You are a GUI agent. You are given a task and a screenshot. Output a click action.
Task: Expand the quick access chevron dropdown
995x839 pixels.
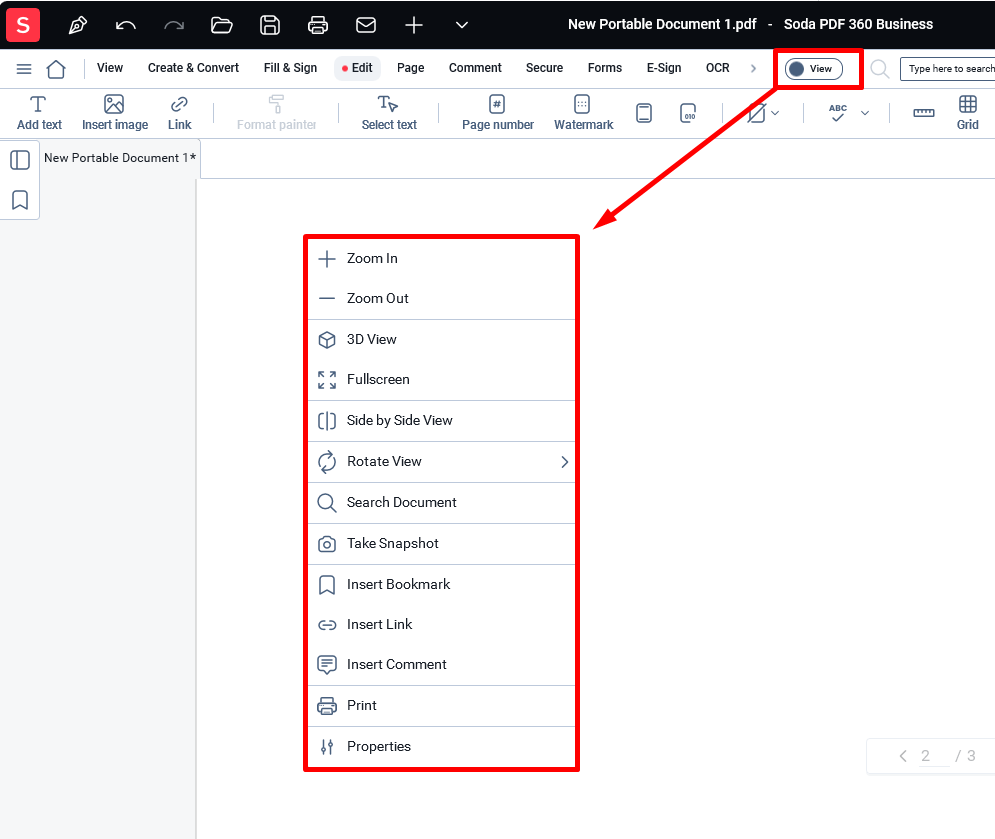point(462,25)
